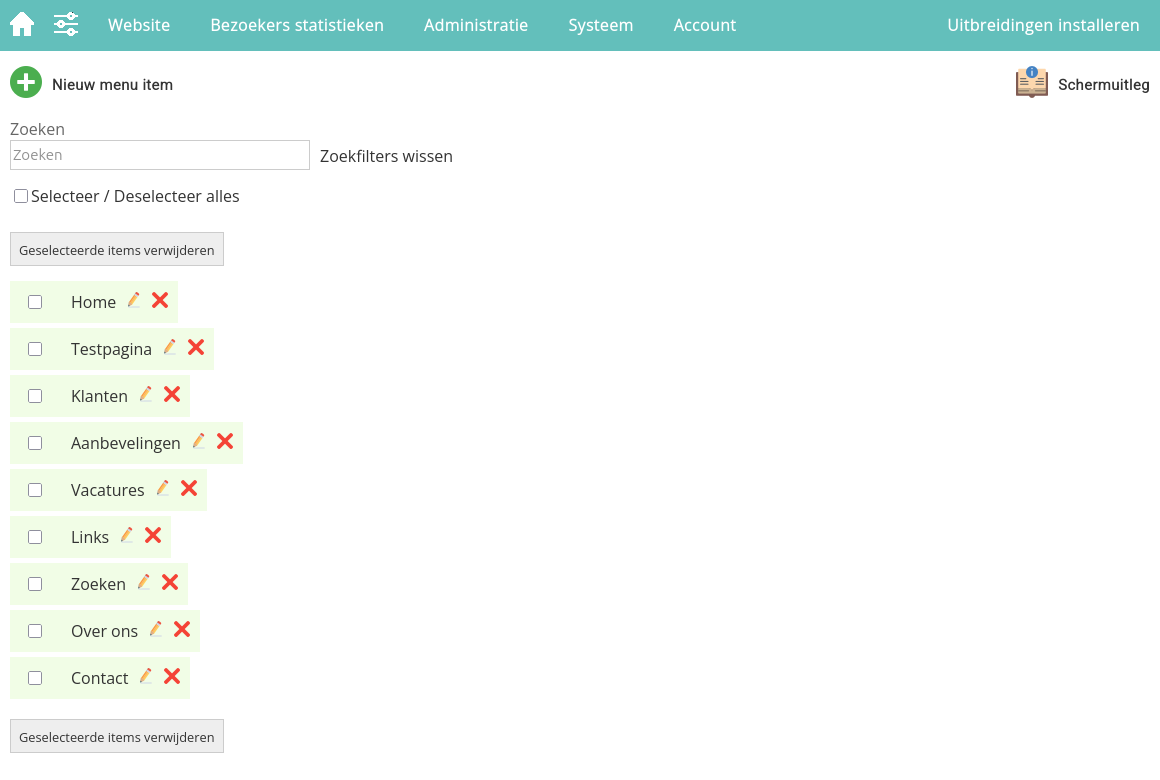Edit the Klanten menu item

pos(146,394)
